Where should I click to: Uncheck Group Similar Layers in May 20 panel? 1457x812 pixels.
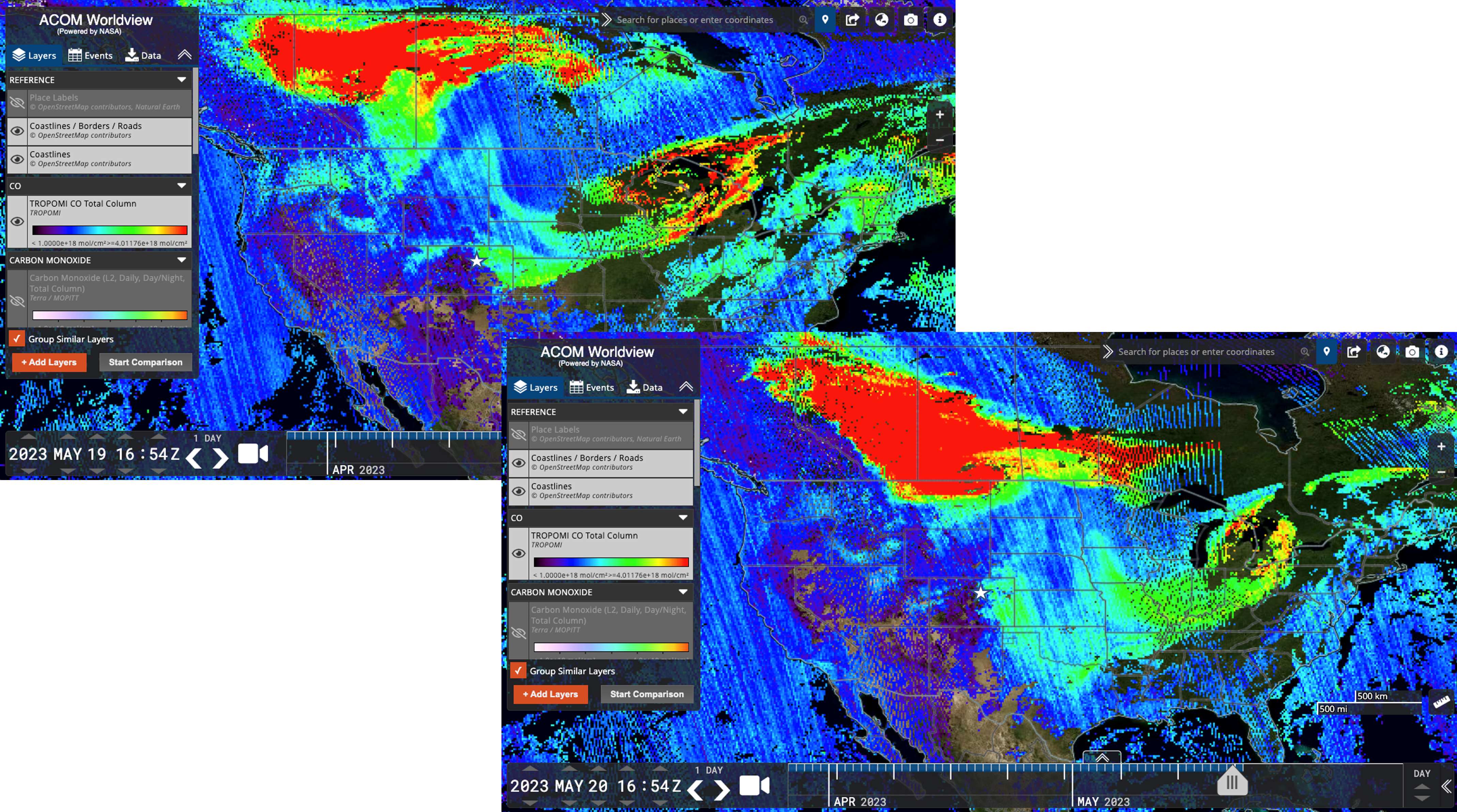[518, 671]
